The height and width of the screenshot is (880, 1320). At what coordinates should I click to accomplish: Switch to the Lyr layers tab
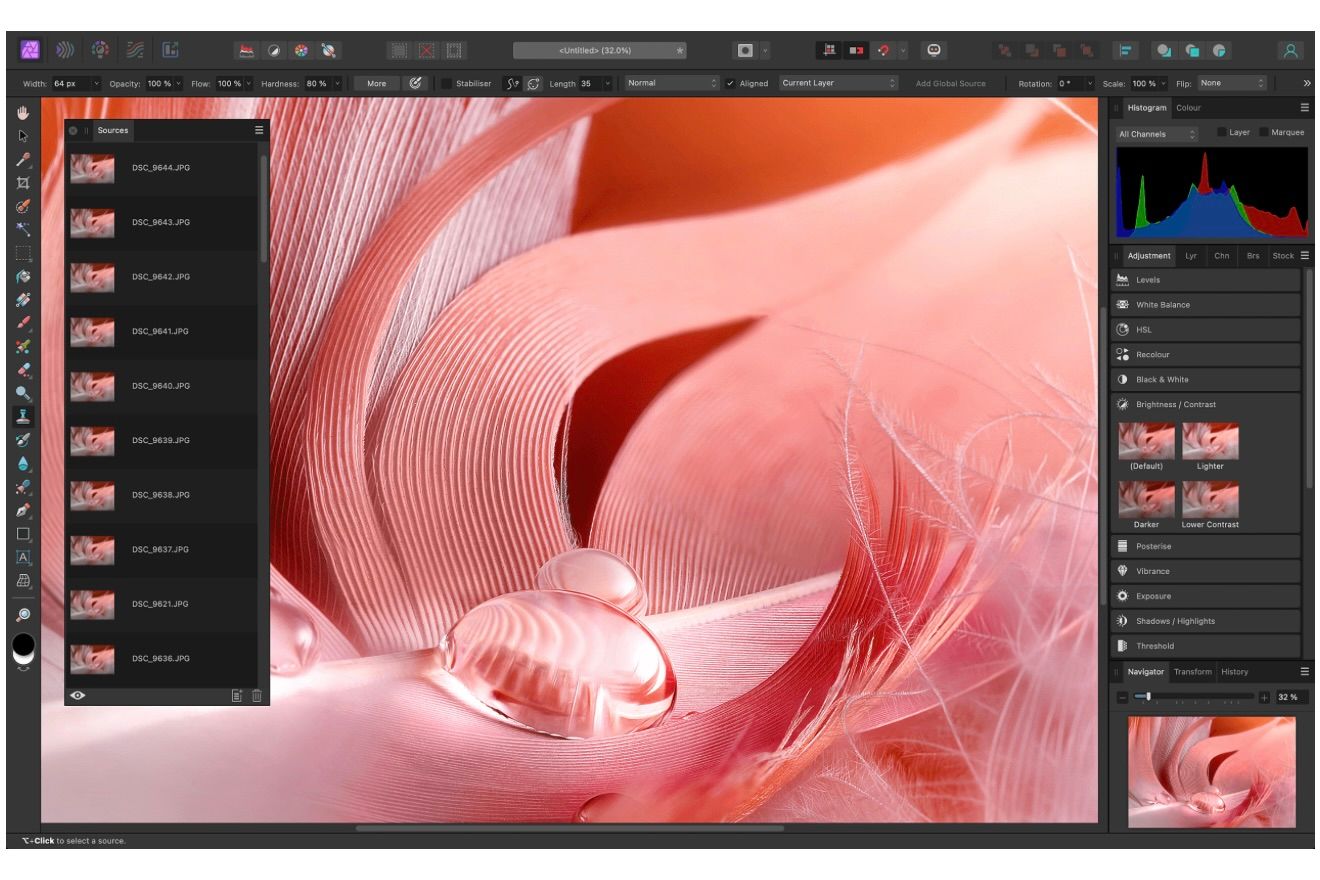click(1190, 256)
